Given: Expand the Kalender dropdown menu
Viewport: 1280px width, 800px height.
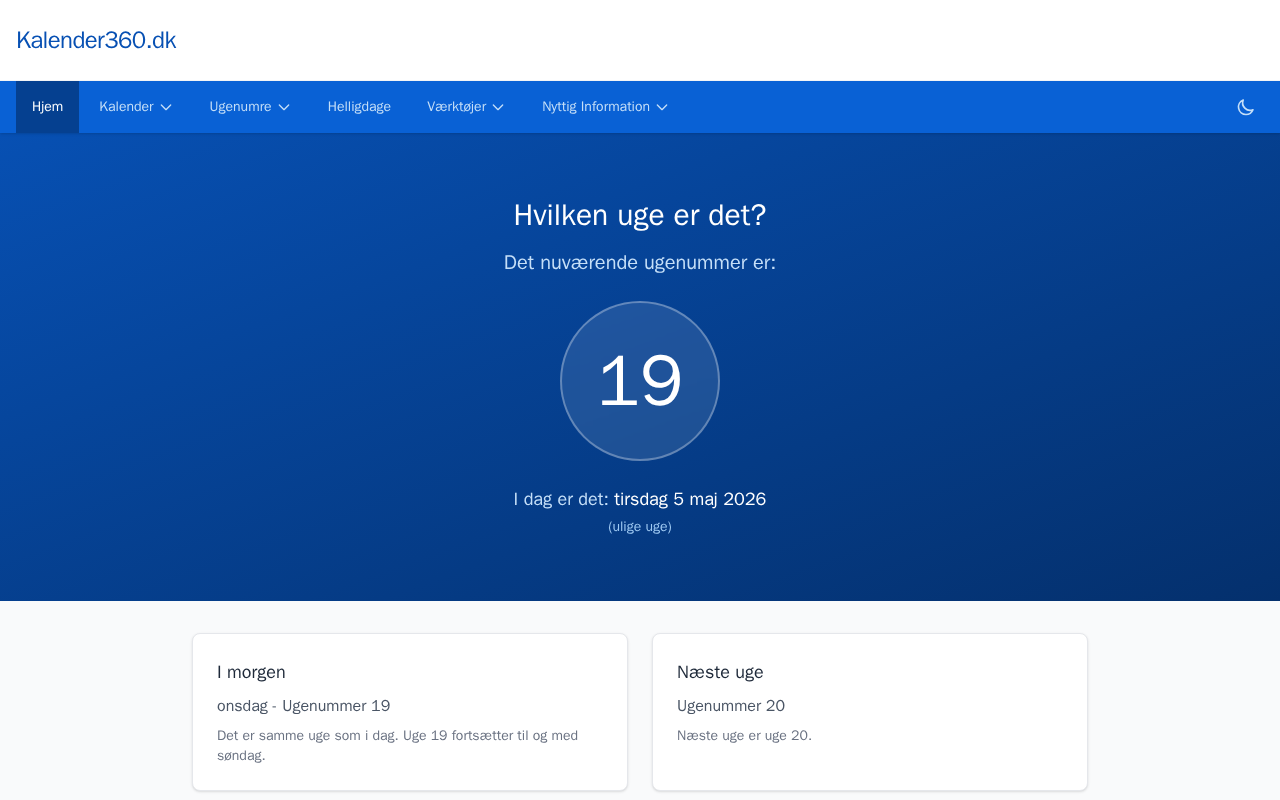Looking at the screenshot, I should point(135,107).
